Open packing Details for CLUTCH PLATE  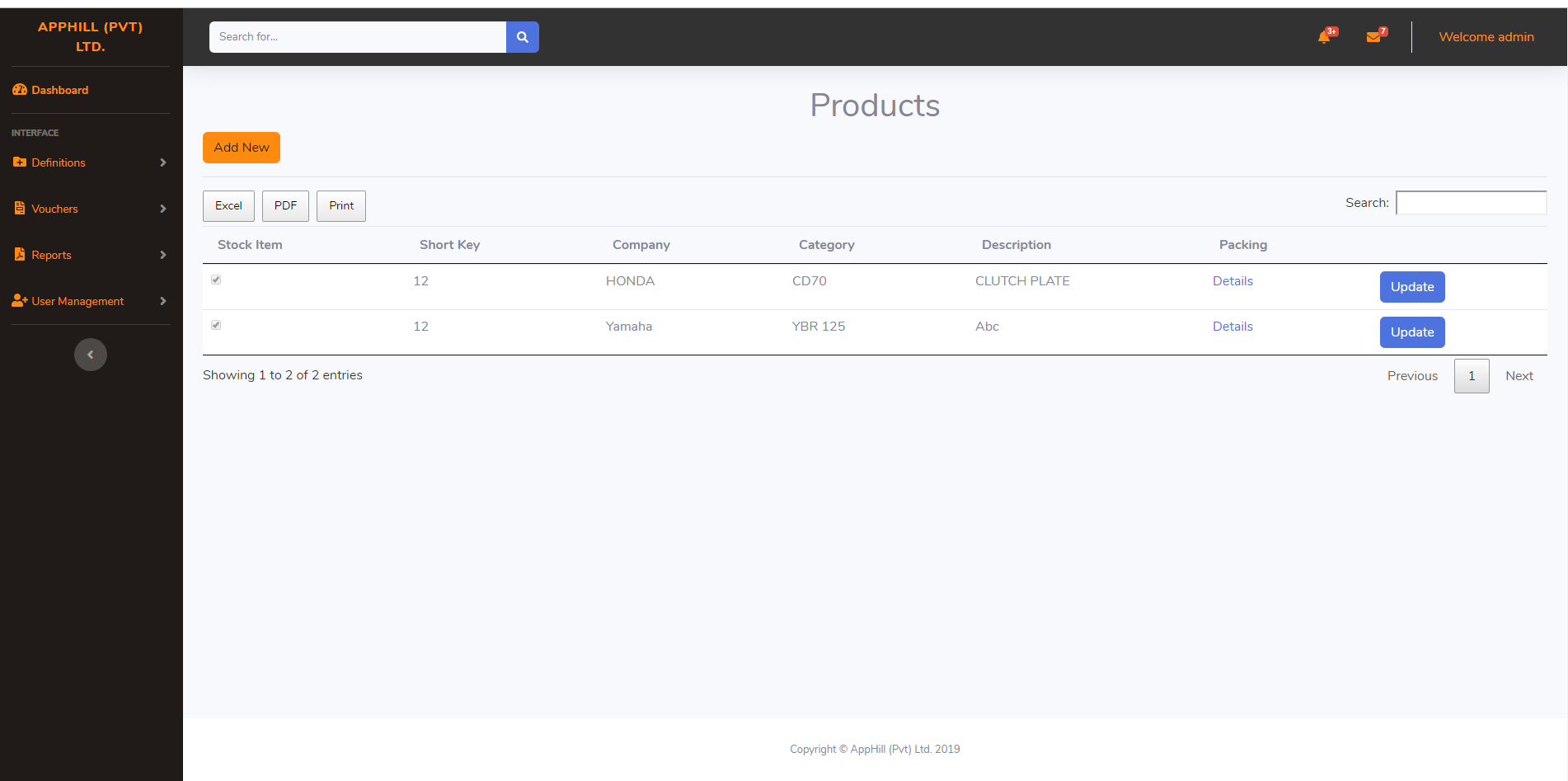[x=1232, y=281]
